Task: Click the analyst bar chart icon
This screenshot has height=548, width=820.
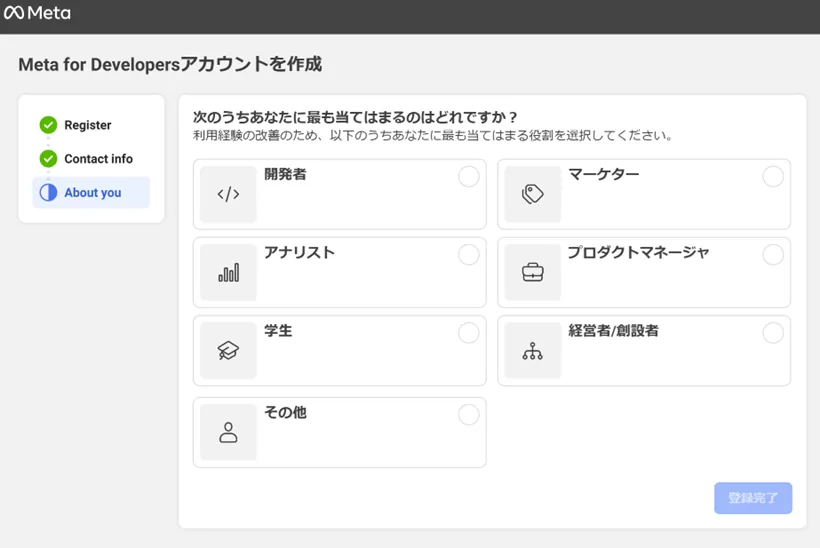Action: (x=229, y=272)
